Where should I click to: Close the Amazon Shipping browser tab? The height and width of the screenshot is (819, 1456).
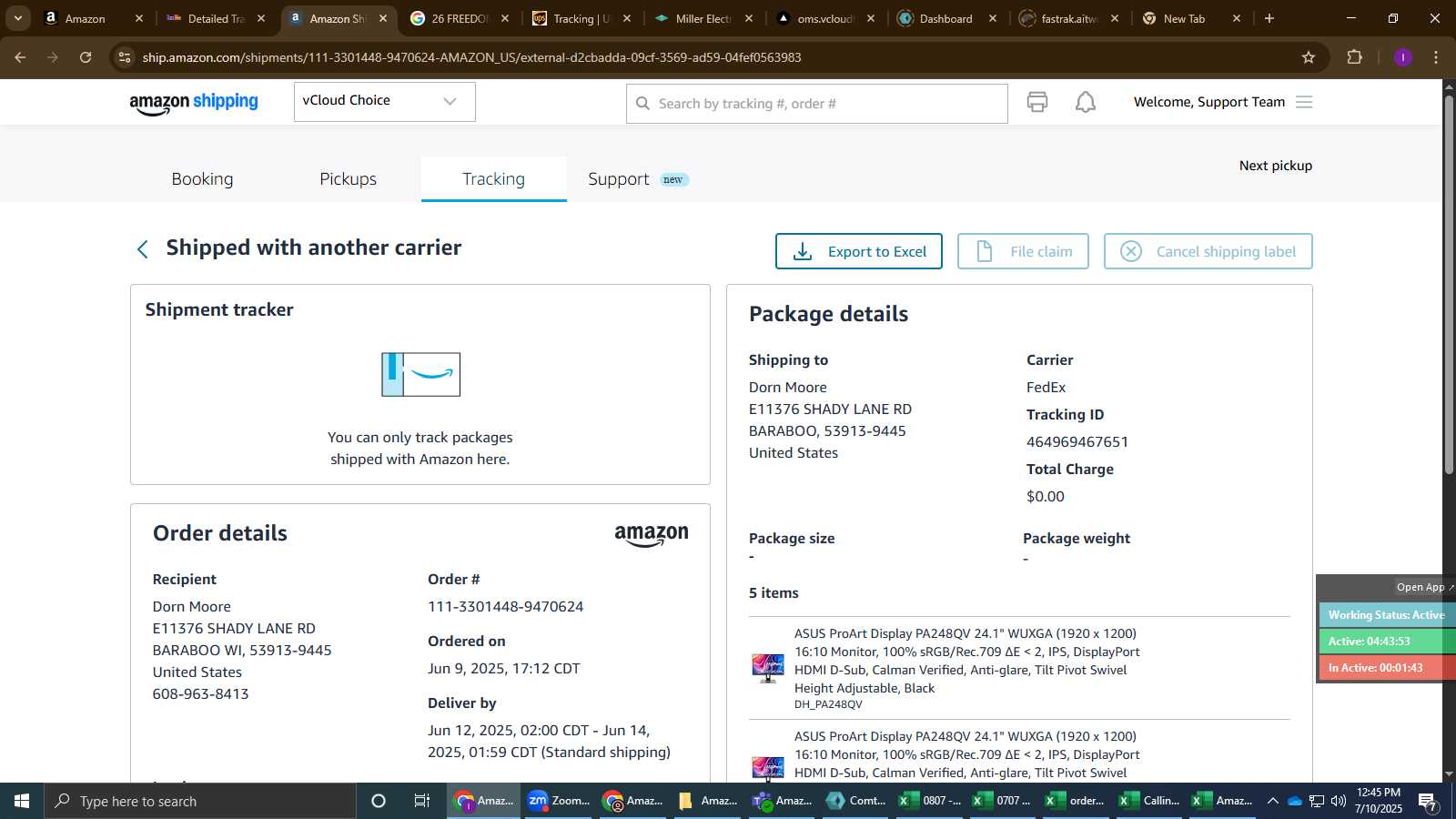383,18
